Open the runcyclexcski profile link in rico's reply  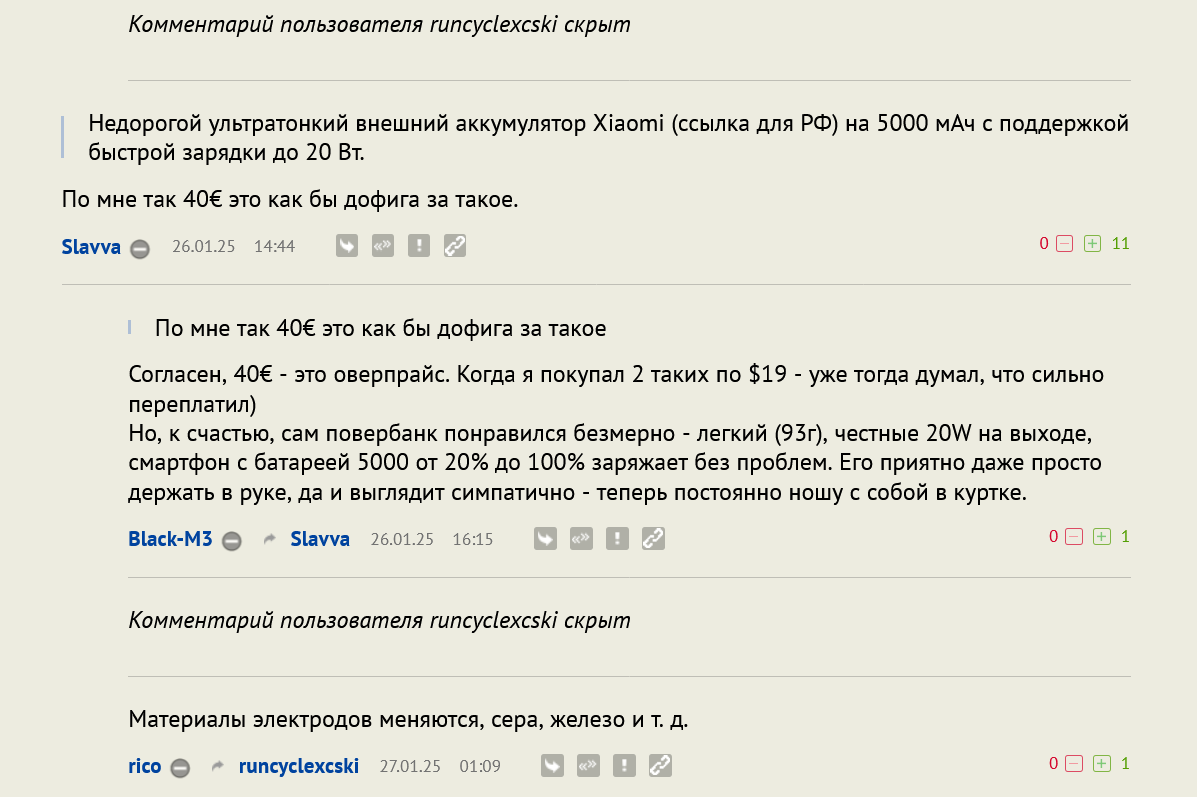(298, 766)
